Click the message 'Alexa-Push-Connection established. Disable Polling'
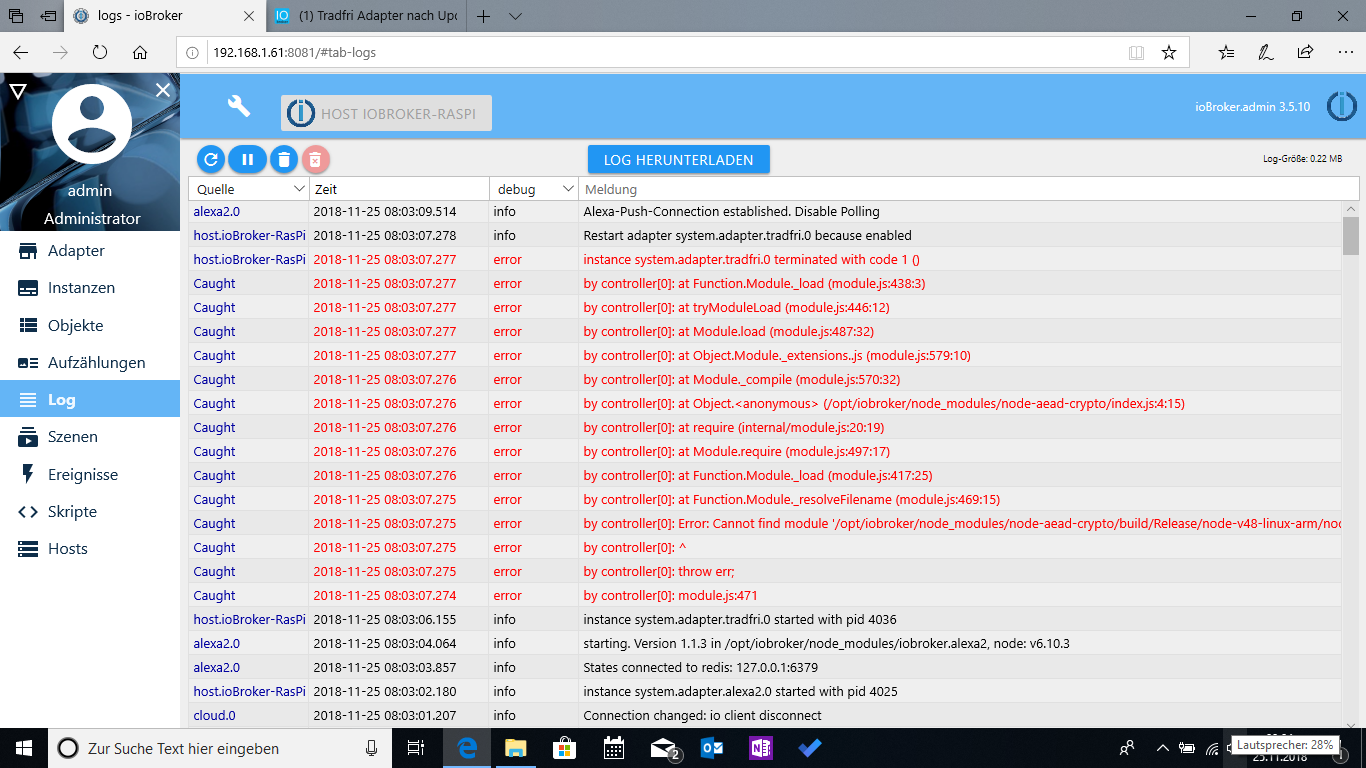The height and width of the screenshot is (768, 1366). (732, 212)
